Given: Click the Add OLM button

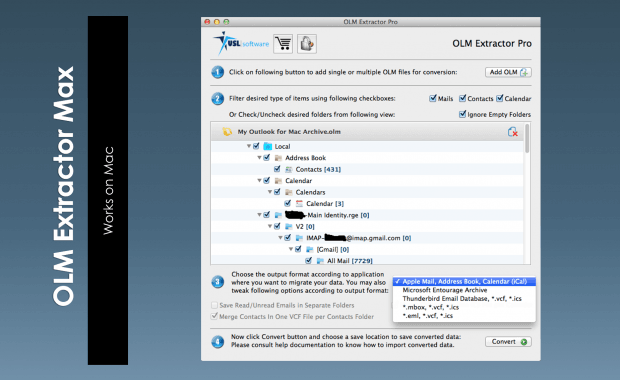Looking at the screenshot, I should point(508,72).
